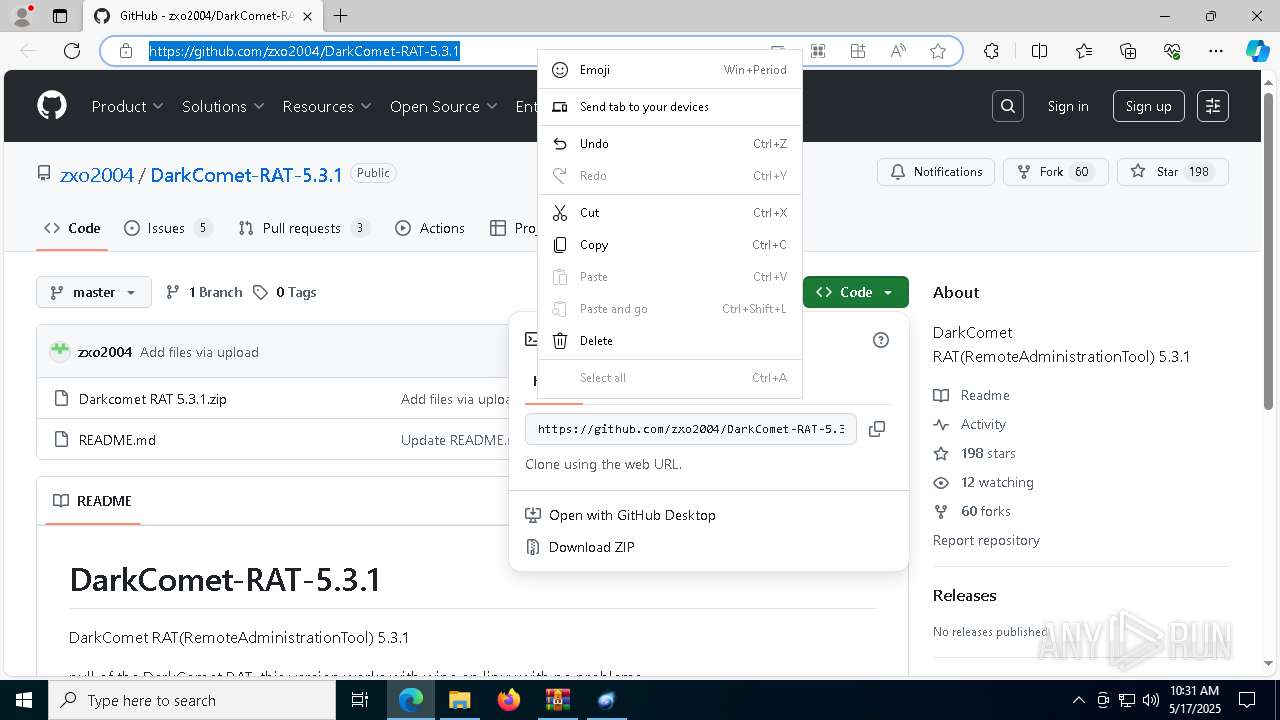Switch to the Pull requests tab
The image size is (1280, 720).
(303, 228)
